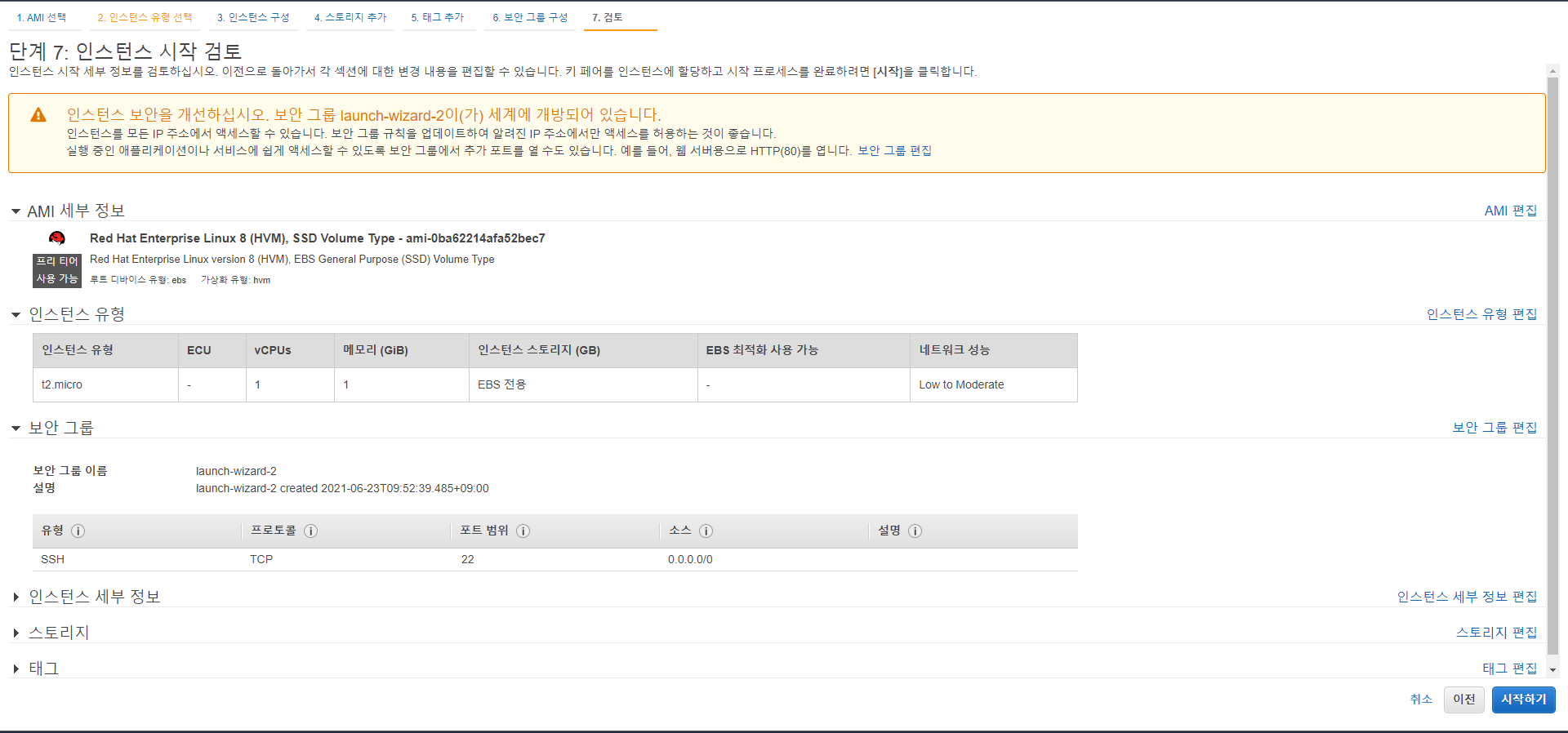Click the info icon next to 프로토콜
The width and height of the screenshot is (1568, 733).
click(310, 531)
